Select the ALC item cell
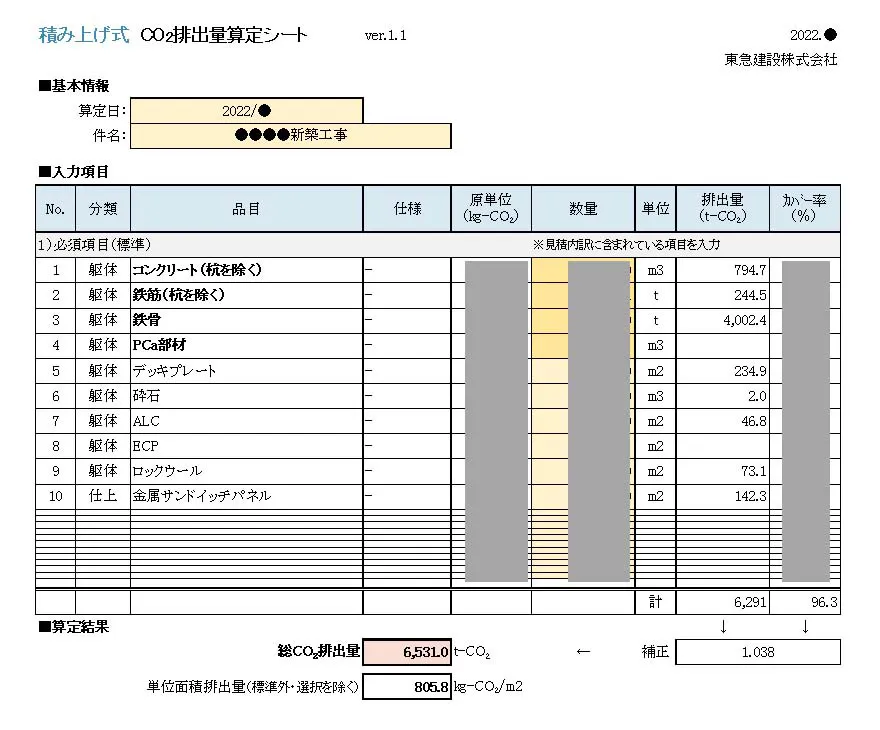 click(x=246, y=421)
